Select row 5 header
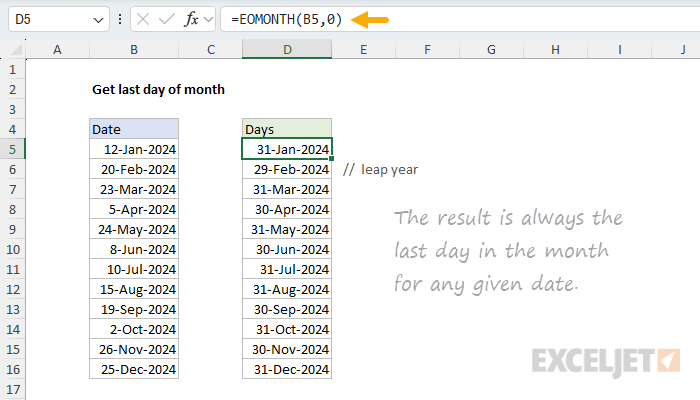This screenshot has width=700, height=400. point(12,149)
